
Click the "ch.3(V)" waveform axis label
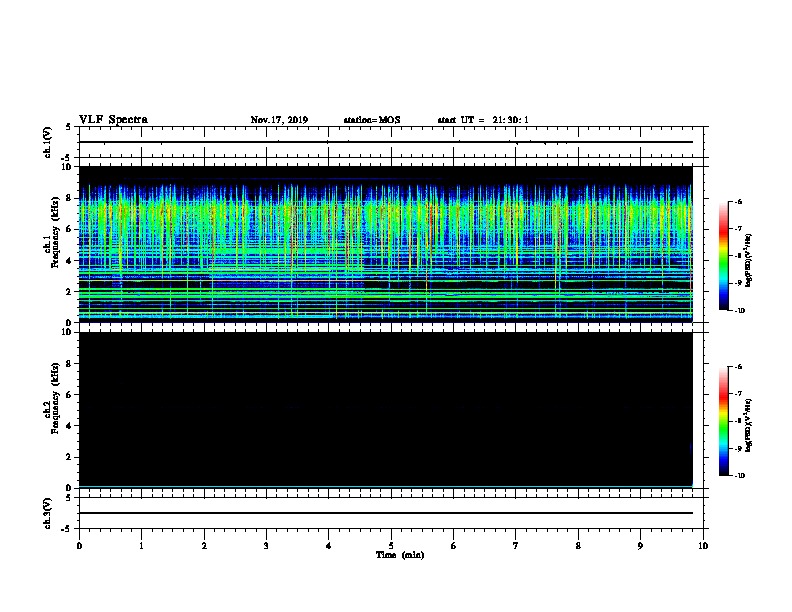click(x=48, y=513)
